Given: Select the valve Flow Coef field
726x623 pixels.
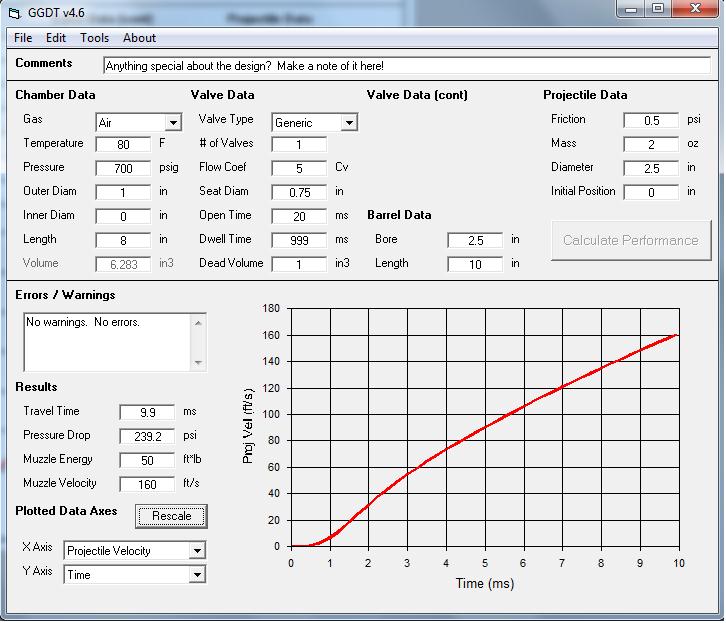Looking at the screenshot, I should (299, 168).
